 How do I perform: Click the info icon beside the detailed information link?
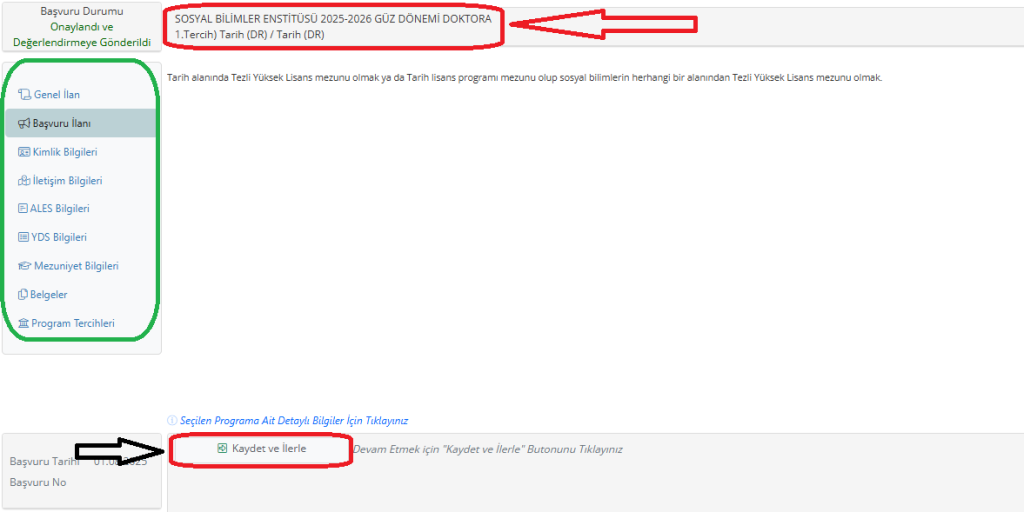tap(172, 421)
